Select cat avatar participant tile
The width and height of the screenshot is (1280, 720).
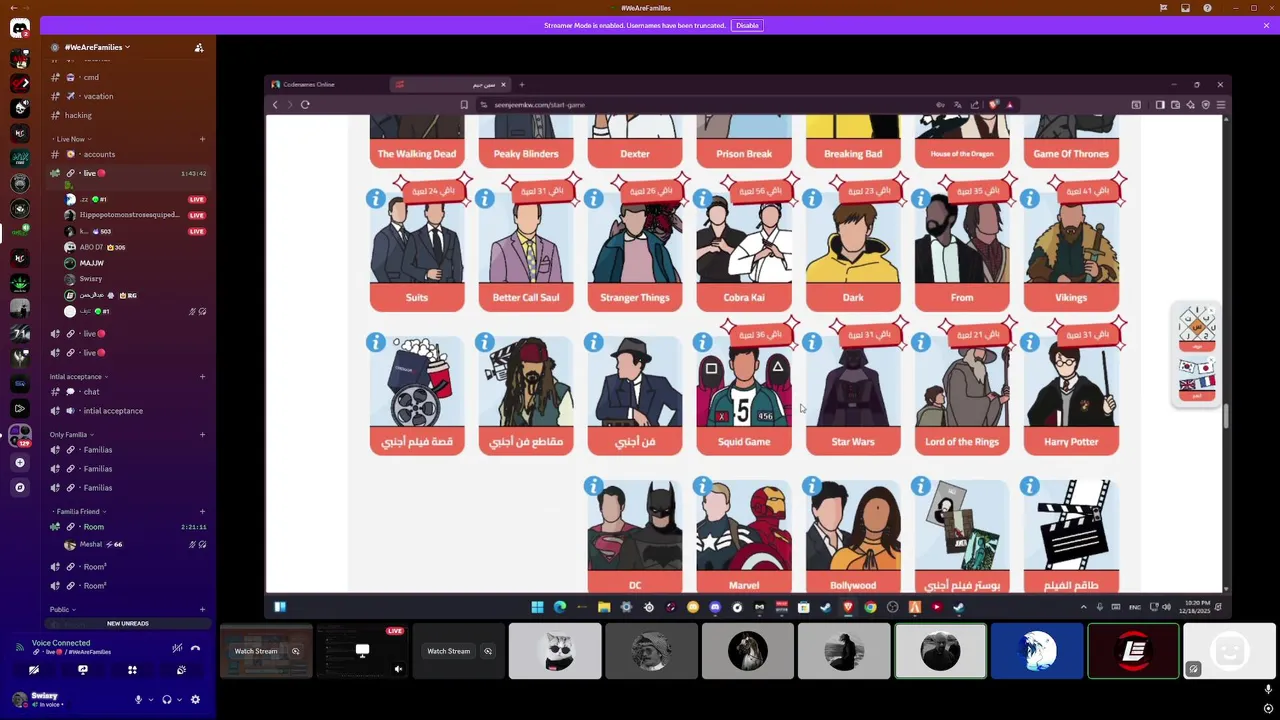pyautogui.click(x=555, y=651)
